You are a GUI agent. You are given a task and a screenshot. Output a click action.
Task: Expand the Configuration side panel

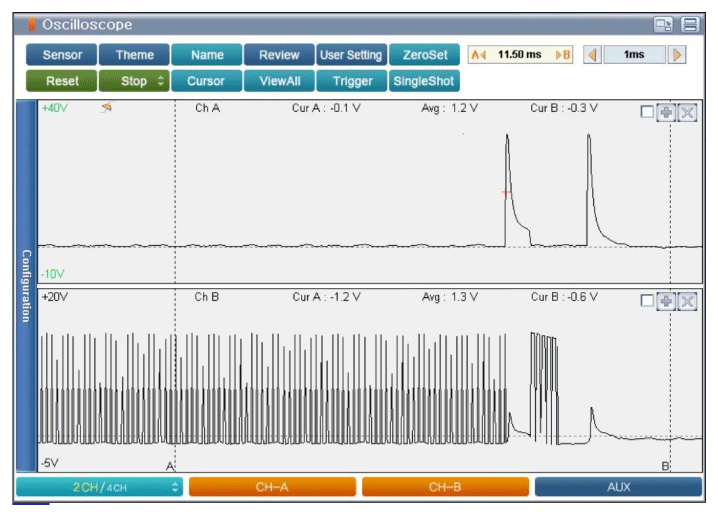[27, 285]
